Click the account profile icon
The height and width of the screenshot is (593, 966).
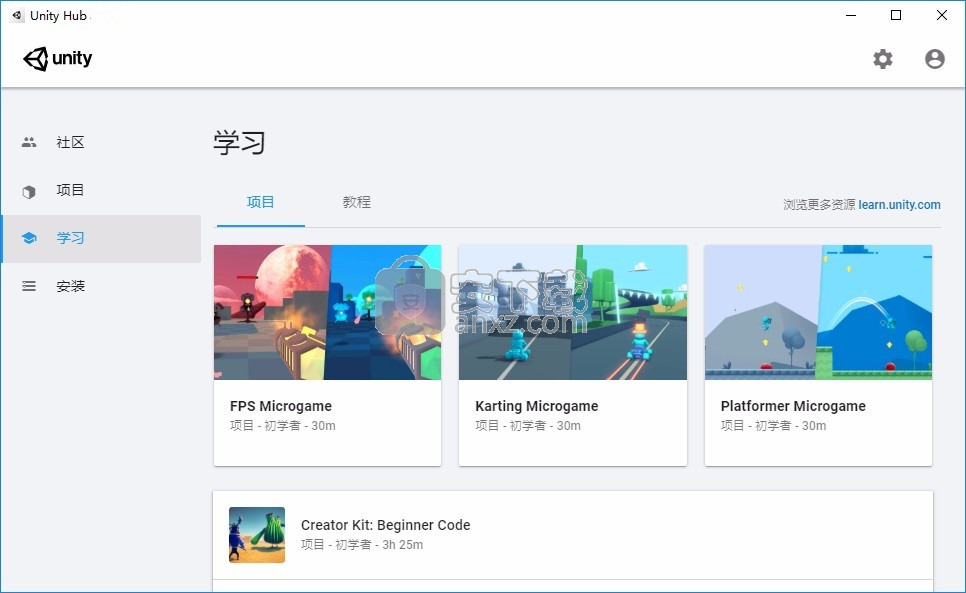point(934,59)
